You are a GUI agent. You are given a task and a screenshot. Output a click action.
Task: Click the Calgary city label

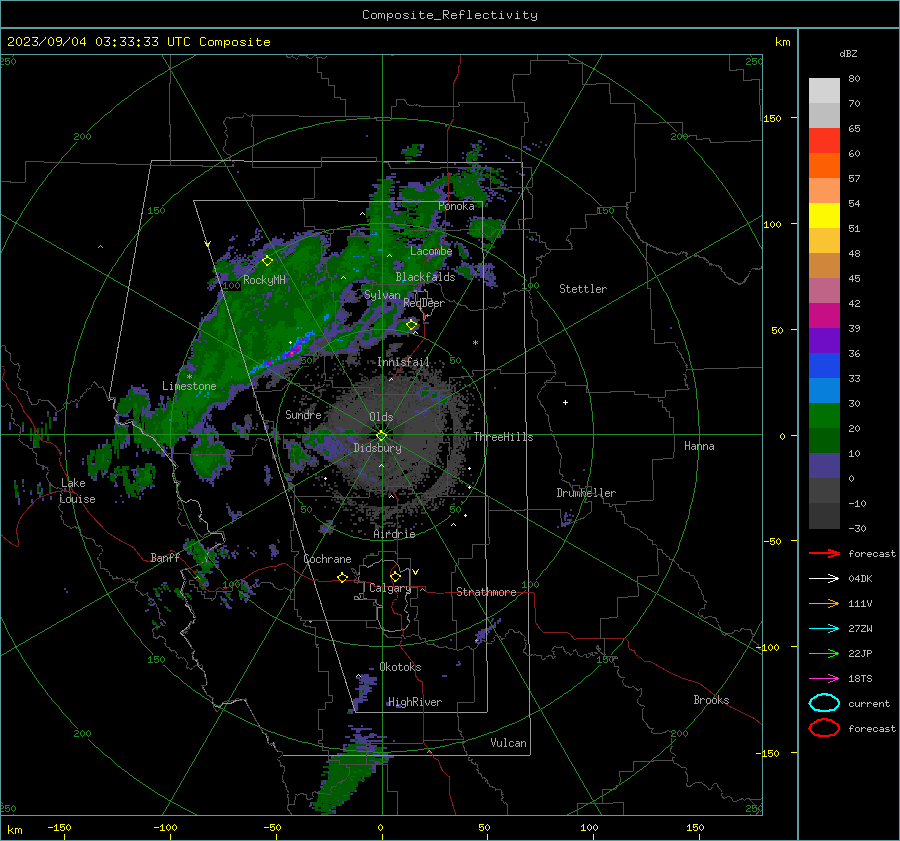pos(390,588)
